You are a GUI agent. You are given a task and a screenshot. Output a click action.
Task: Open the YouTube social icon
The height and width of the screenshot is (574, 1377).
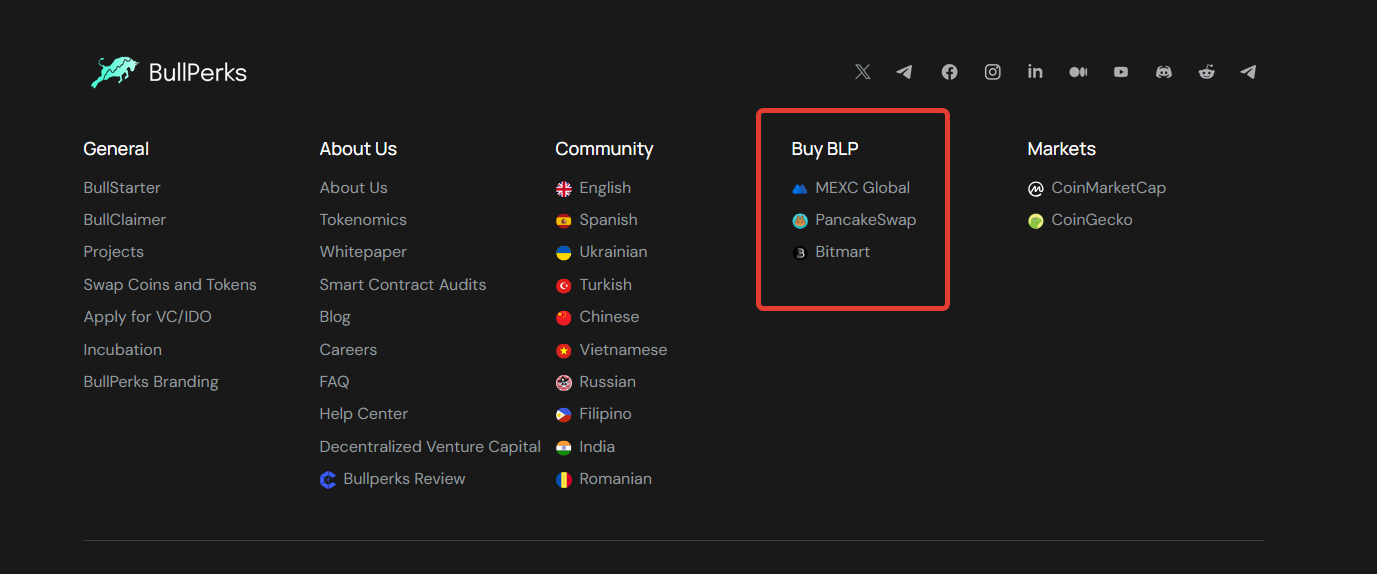click(1121, 72)
